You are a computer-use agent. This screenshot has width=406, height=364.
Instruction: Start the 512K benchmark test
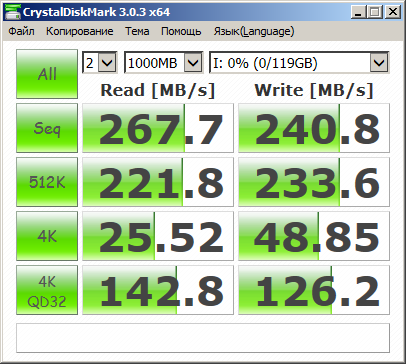tap(47, 182)
